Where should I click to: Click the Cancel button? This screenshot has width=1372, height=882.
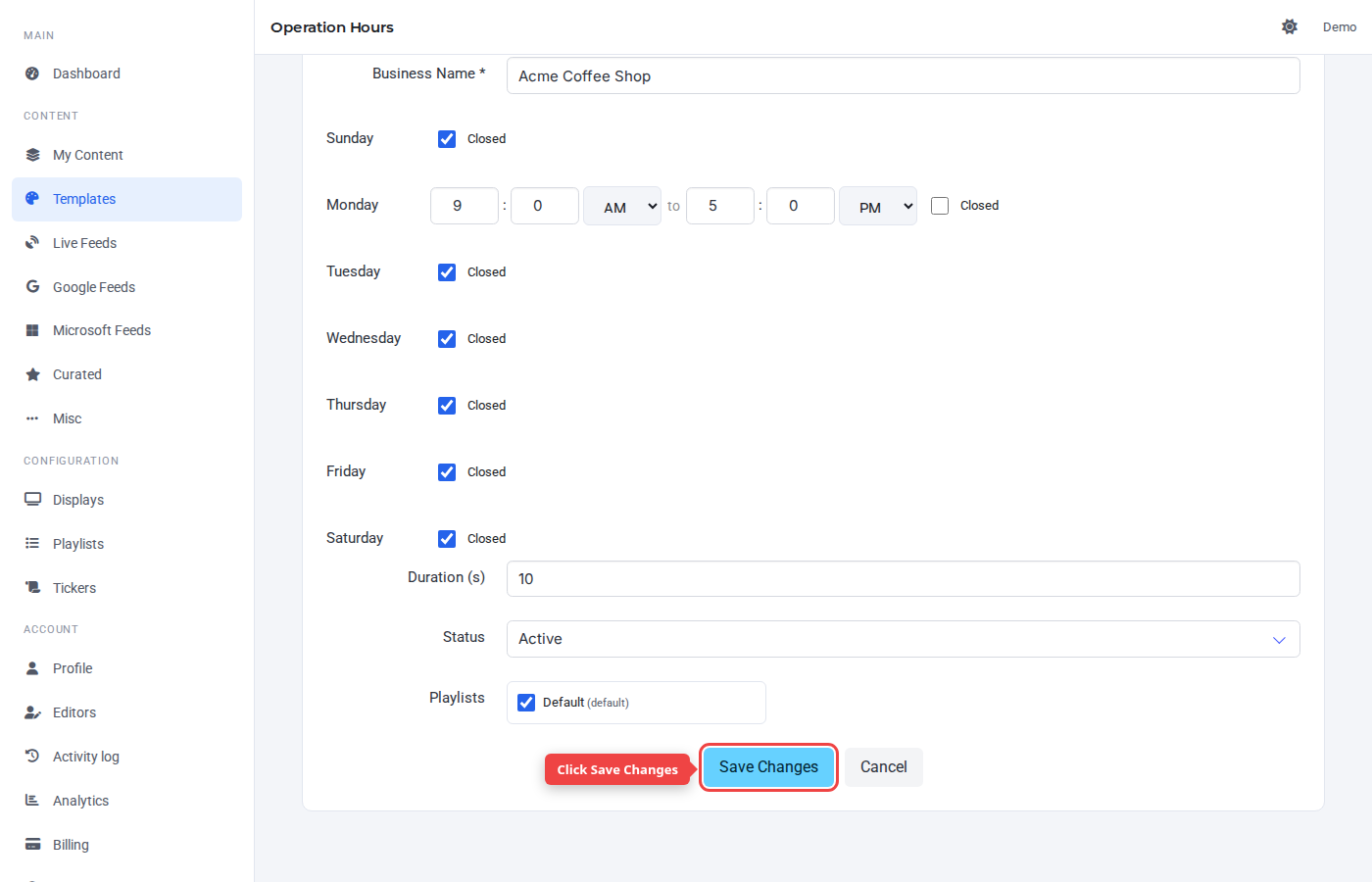884,767
